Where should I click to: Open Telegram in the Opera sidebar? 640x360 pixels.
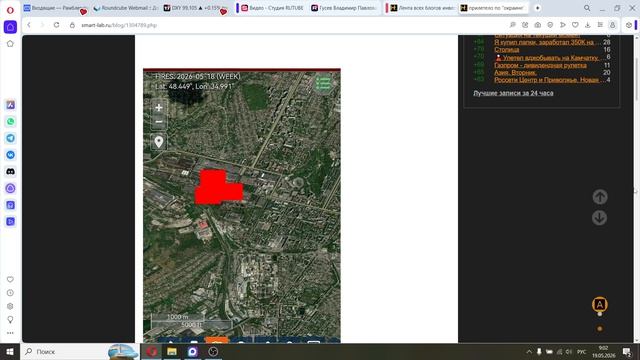coord(11,138)
